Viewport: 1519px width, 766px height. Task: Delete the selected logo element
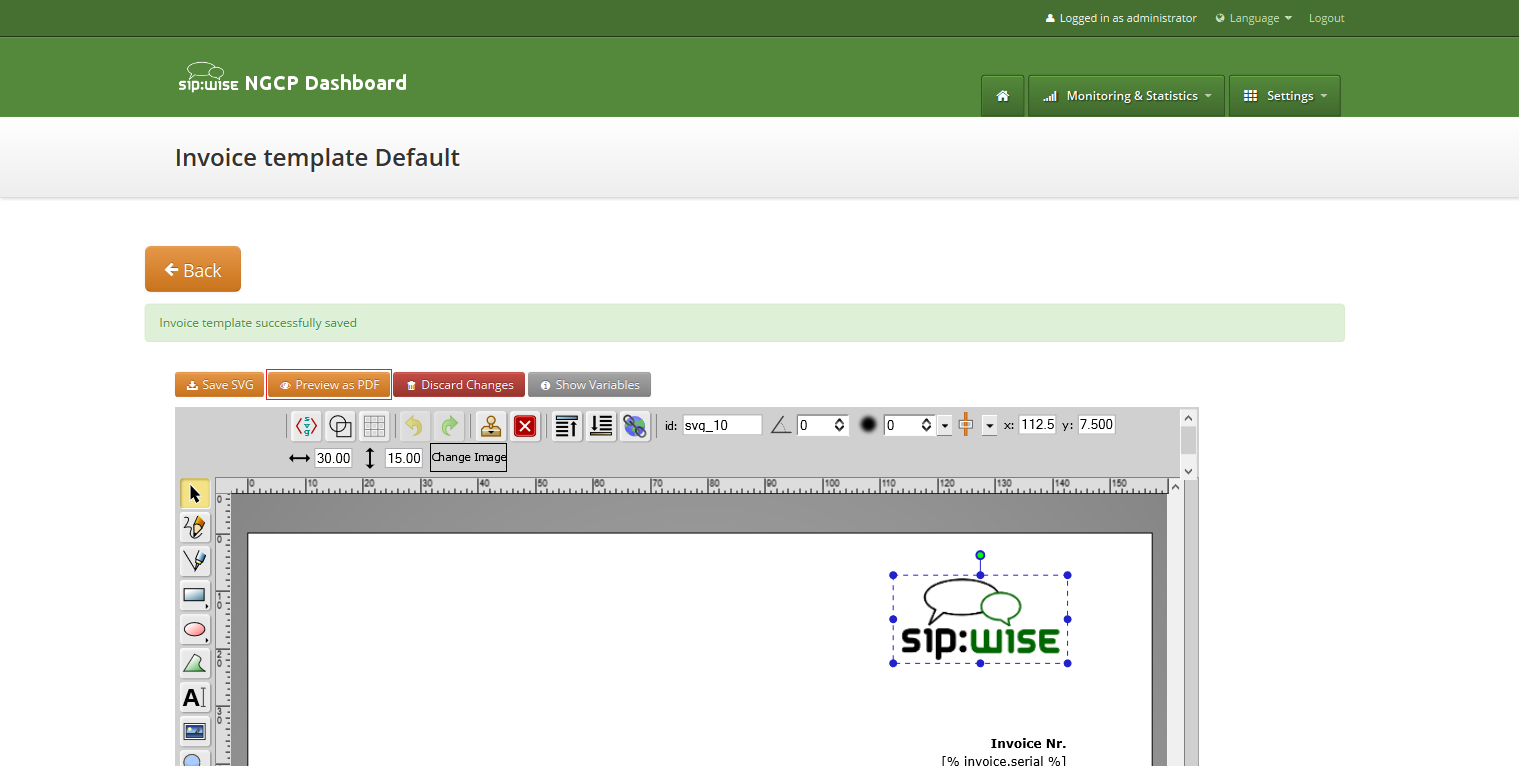click(x=525, y=425)
